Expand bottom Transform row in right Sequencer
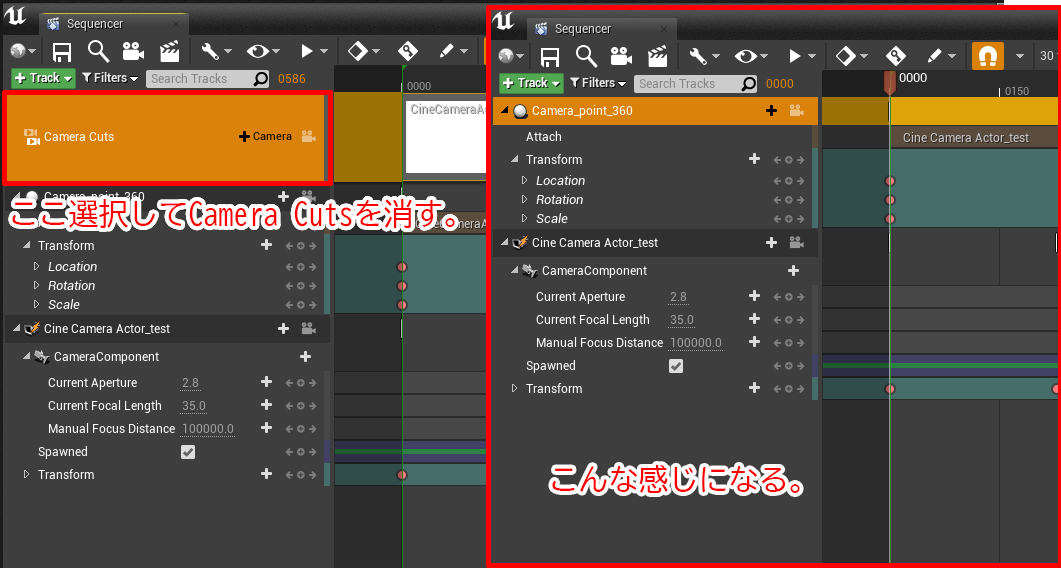The height and width of the screenshot is (568, 1061). pos(514,389)
